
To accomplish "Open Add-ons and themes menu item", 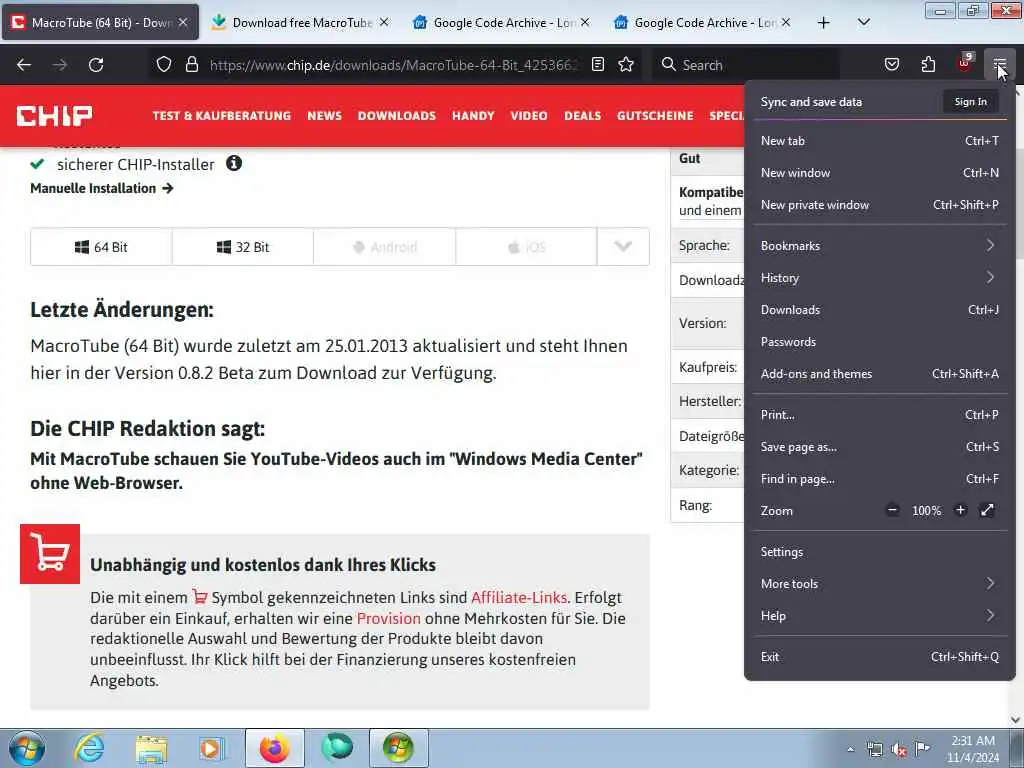I will click(x=880, y=374).
